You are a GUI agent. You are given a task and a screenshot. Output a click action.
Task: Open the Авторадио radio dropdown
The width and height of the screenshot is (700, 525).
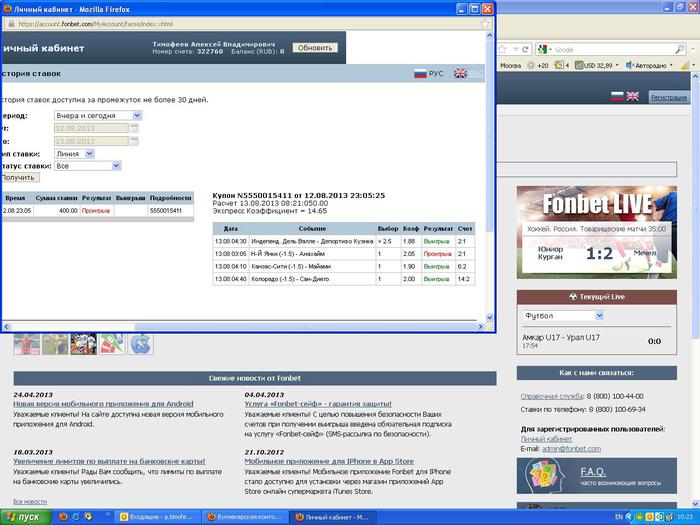click(649, 65)
